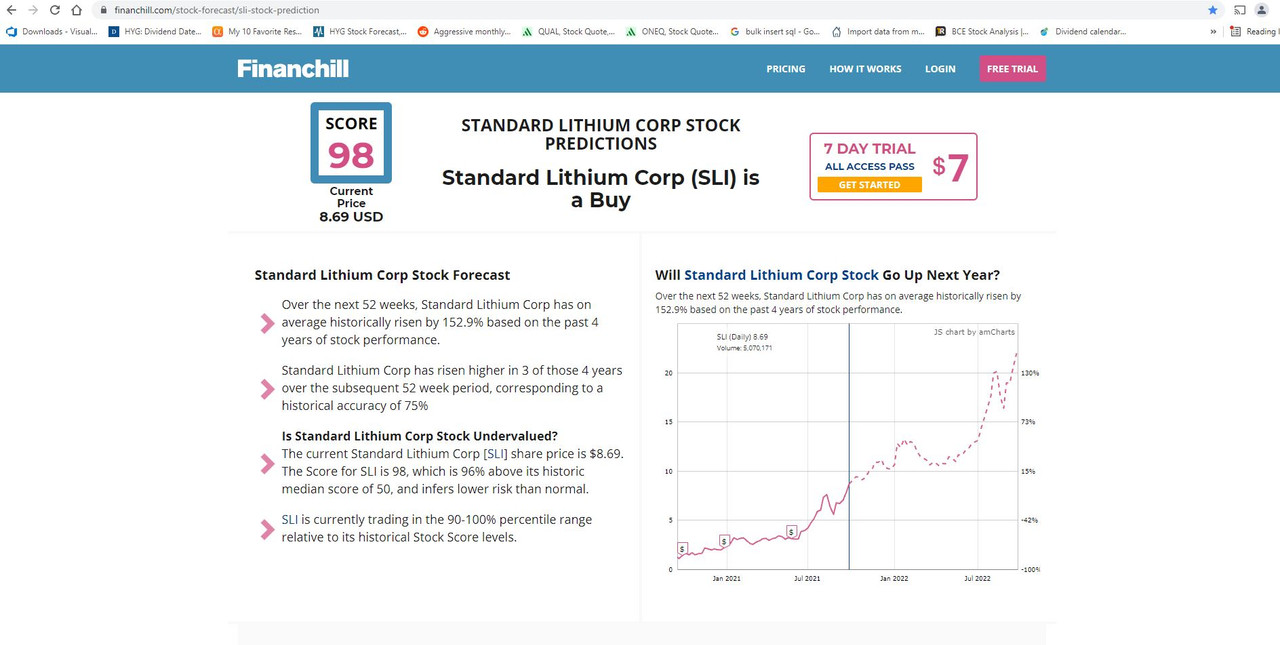This screenshot has height=645, width=1280.
Task: Open the Reading list button
Action: click(1255, 31)
